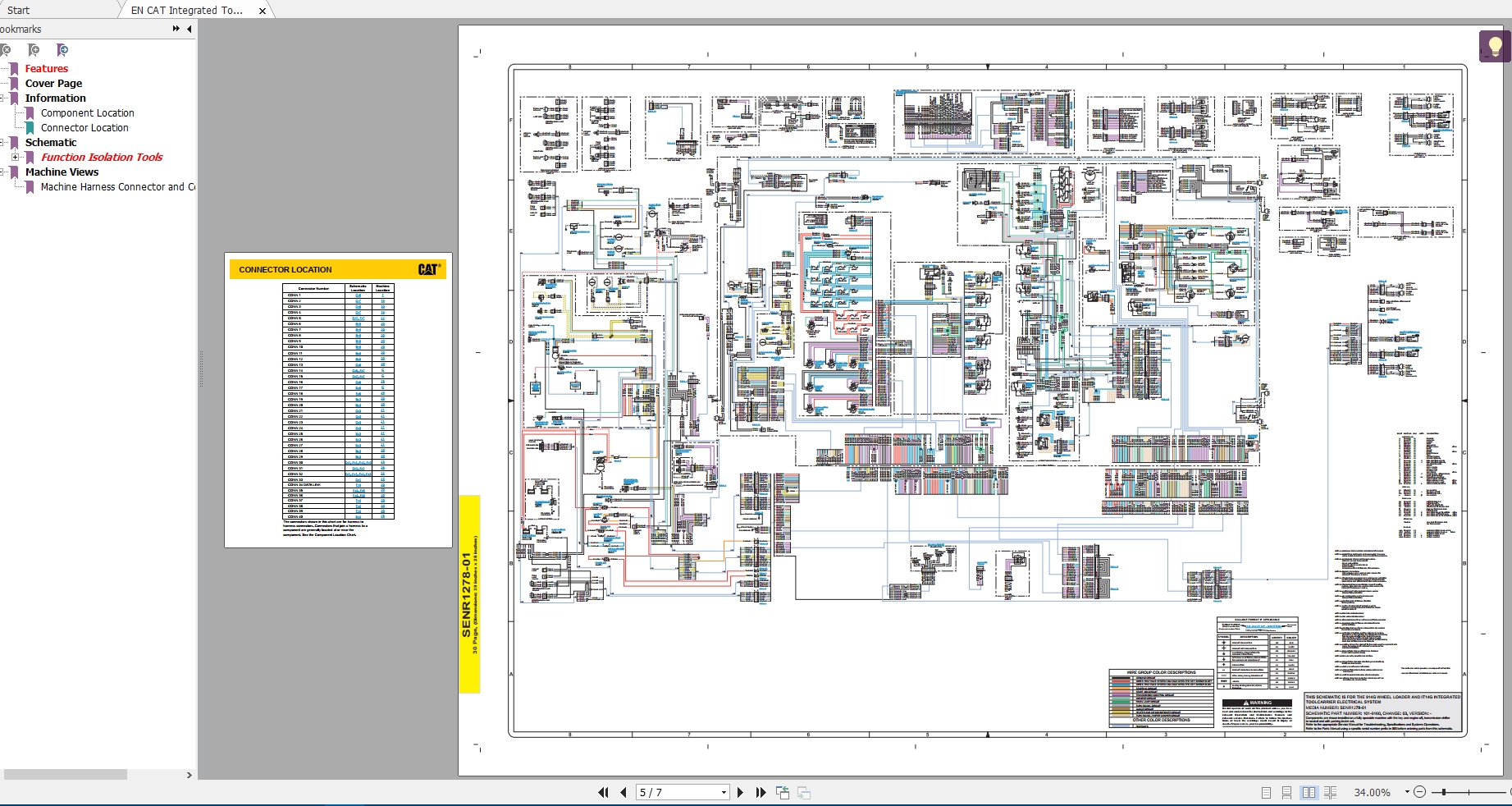
Task: Select the go-to-bookmark navigation icon
Action: (62, 50)
